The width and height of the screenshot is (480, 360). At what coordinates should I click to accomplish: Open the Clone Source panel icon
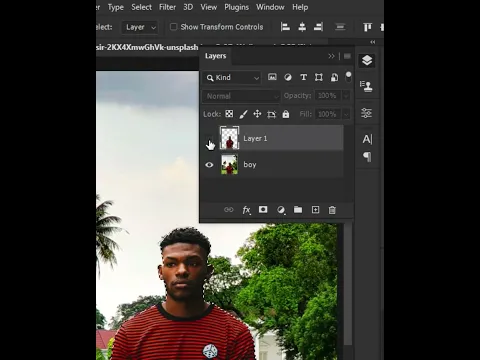[x=366, y=87]
